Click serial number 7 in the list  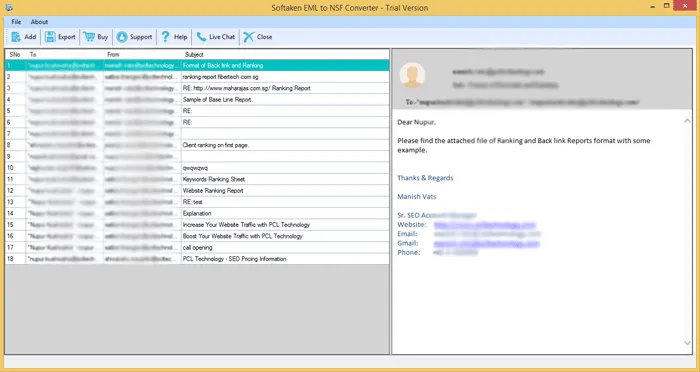coord(8,134)
